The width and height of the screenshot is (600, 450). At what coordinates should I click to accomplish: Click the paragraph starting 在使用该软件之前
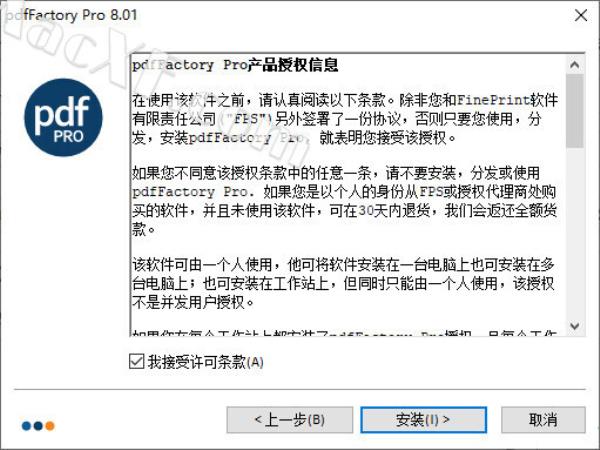tap(345, 119)
